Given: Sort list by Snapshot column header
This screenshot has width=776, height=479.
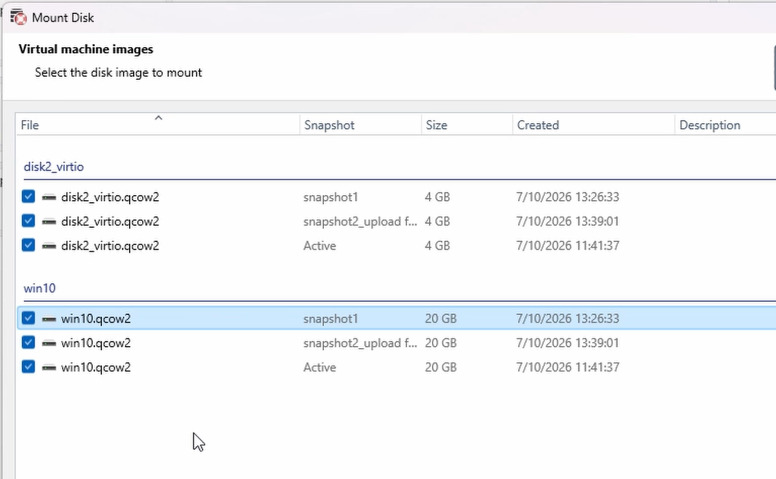Looking at the screenshot, I should 360,125.
